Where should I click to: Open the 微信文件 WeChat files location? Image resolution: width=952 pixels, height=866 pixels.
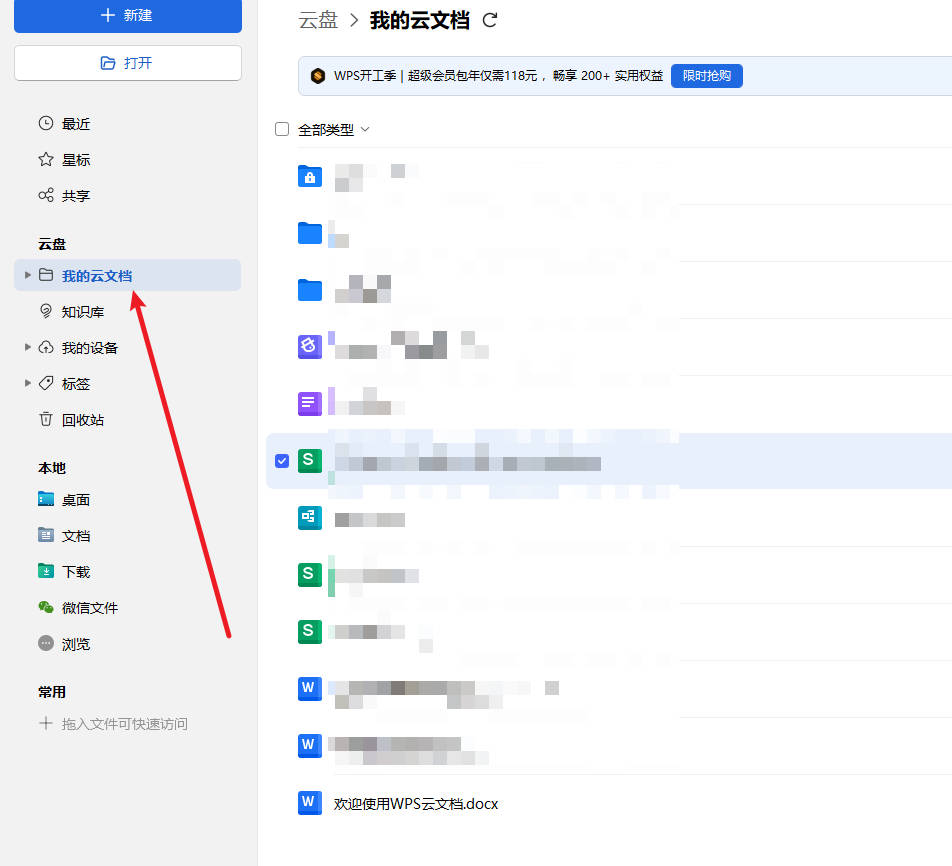(x=89, y=608)
